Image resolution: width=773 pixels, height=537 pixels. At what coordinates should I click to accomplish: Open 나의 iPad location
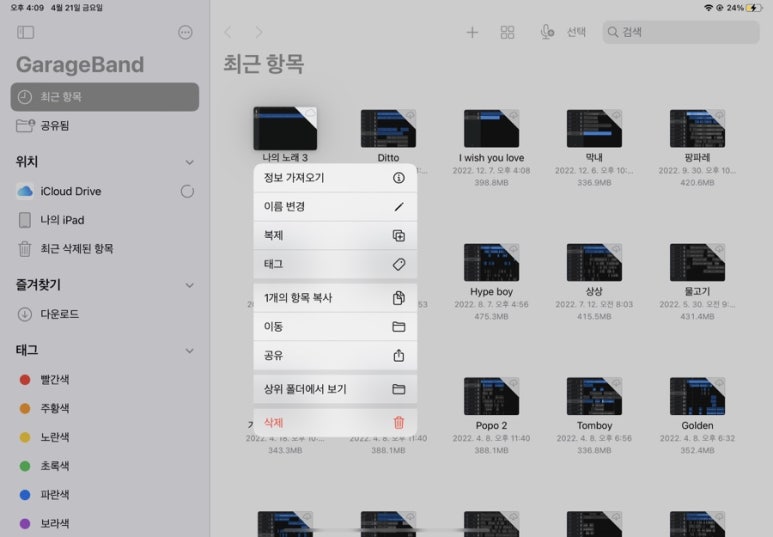(105, 220)
